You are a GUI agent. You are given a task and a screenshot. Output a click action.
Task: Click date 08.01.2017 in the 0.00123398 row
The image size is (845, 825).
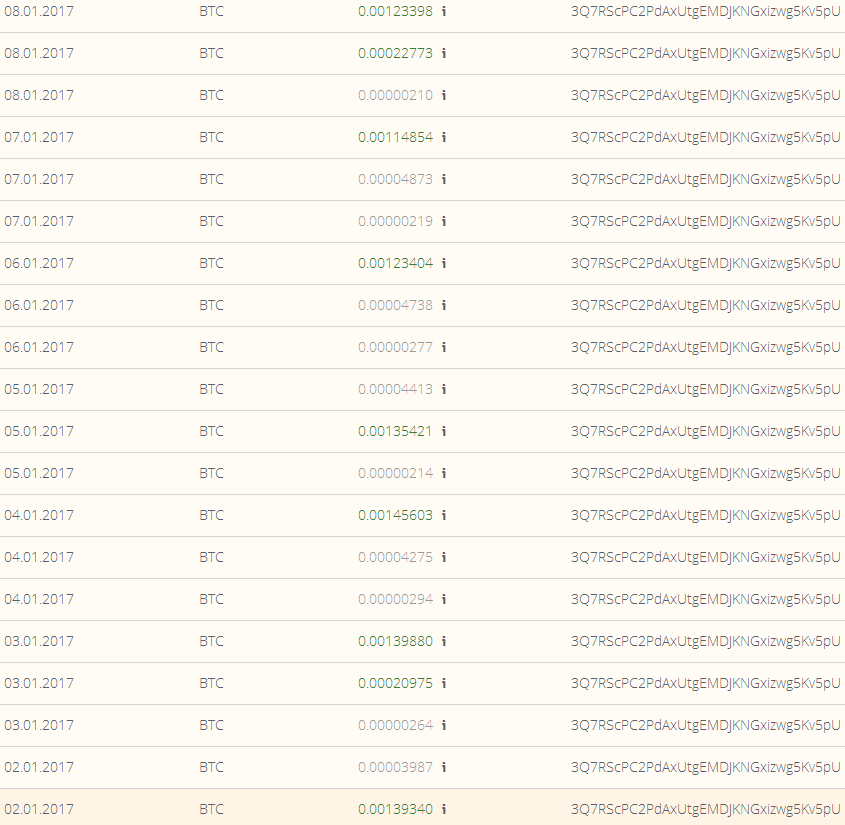pyautogui.click(x=39, y=11)
